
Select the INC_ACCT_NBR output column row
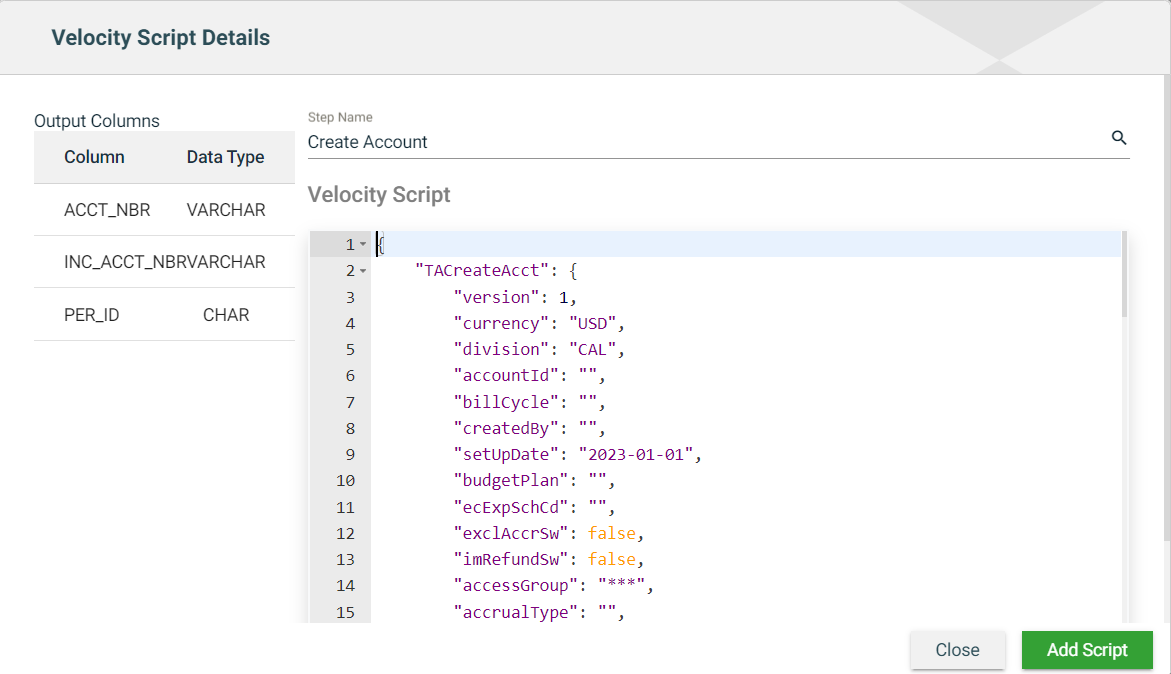(164, 262)
